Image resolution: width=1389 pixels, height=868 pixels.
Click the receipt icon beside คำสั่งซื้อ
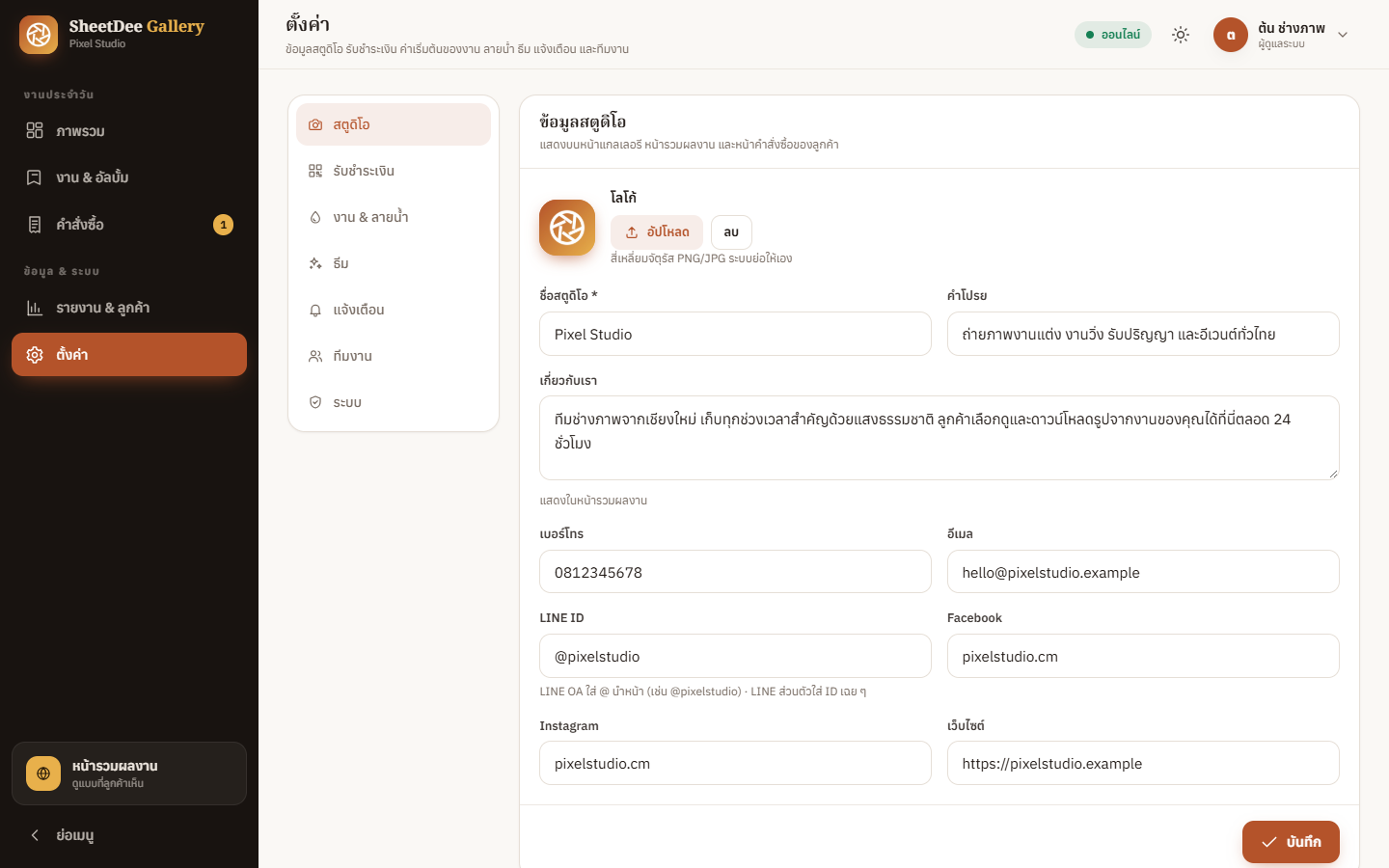(x=35, y=225)
